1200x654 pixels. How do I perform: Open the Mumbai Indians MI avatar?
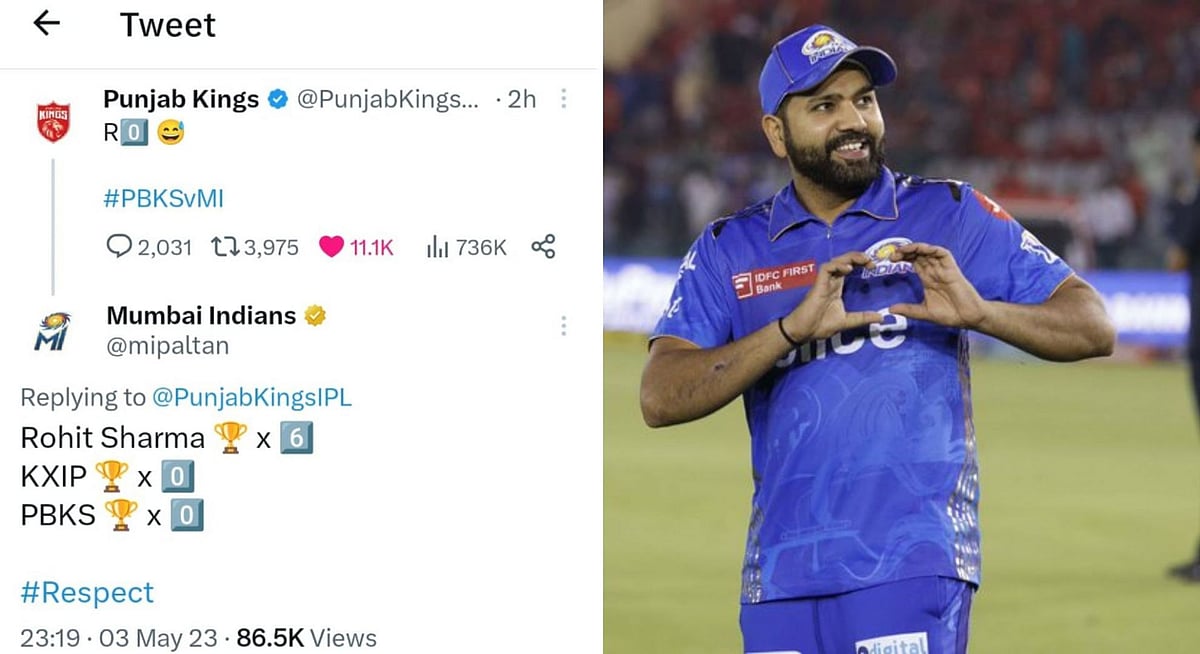coord(52,331)
